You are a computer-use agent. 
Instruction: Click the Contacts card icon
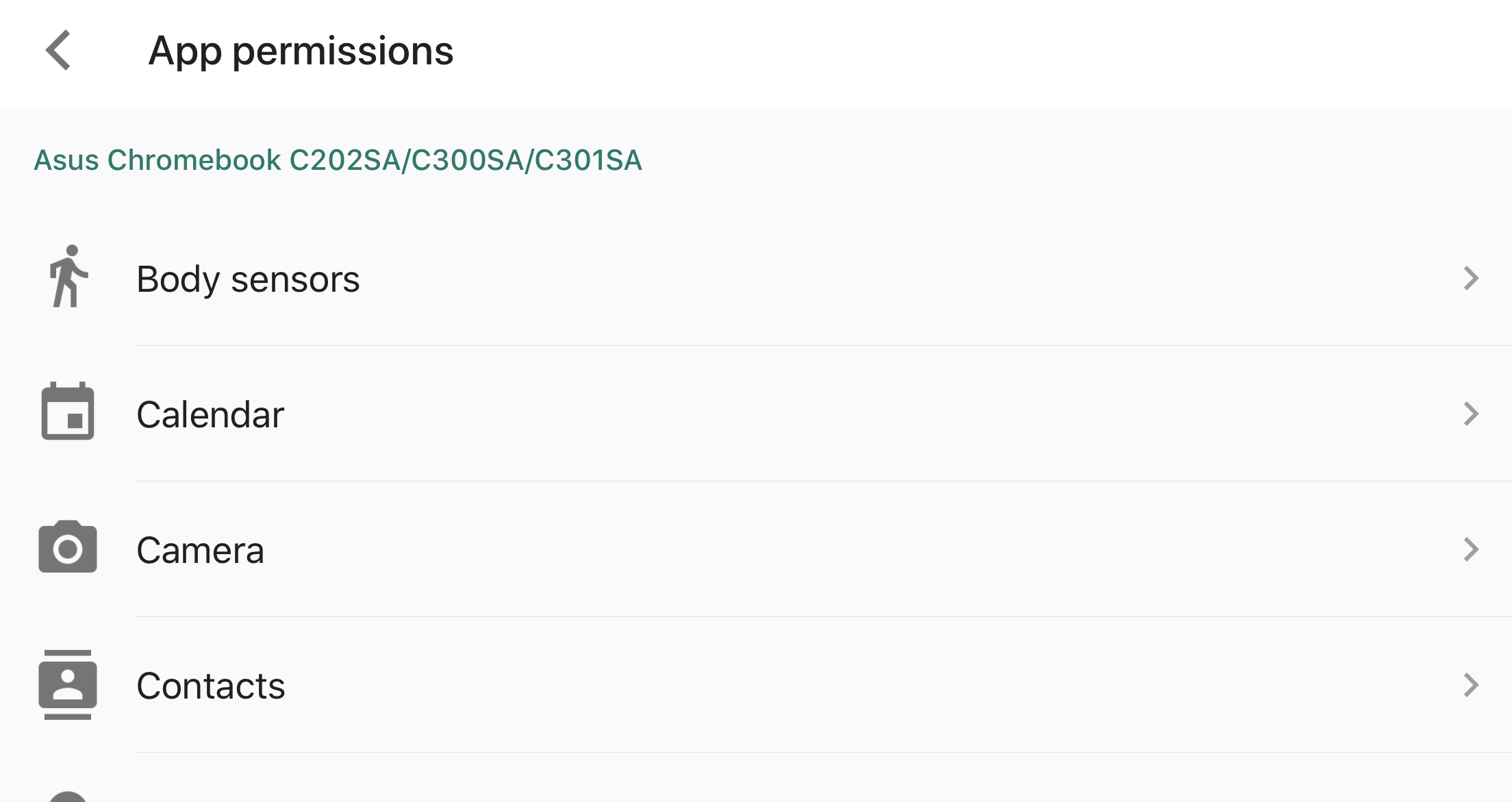[x=68, y=684]
